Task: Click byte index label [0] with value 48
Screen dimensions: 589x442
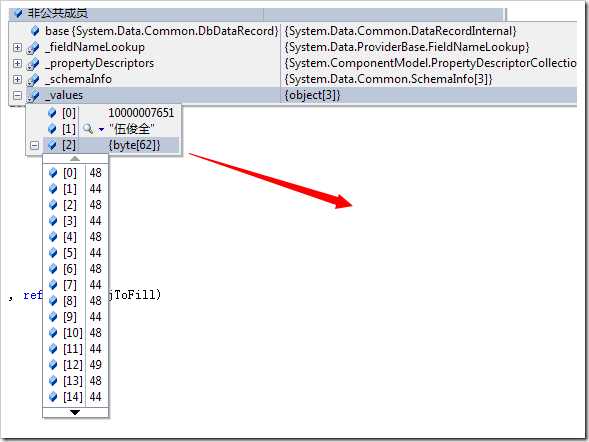Action: tap(70, 173)
